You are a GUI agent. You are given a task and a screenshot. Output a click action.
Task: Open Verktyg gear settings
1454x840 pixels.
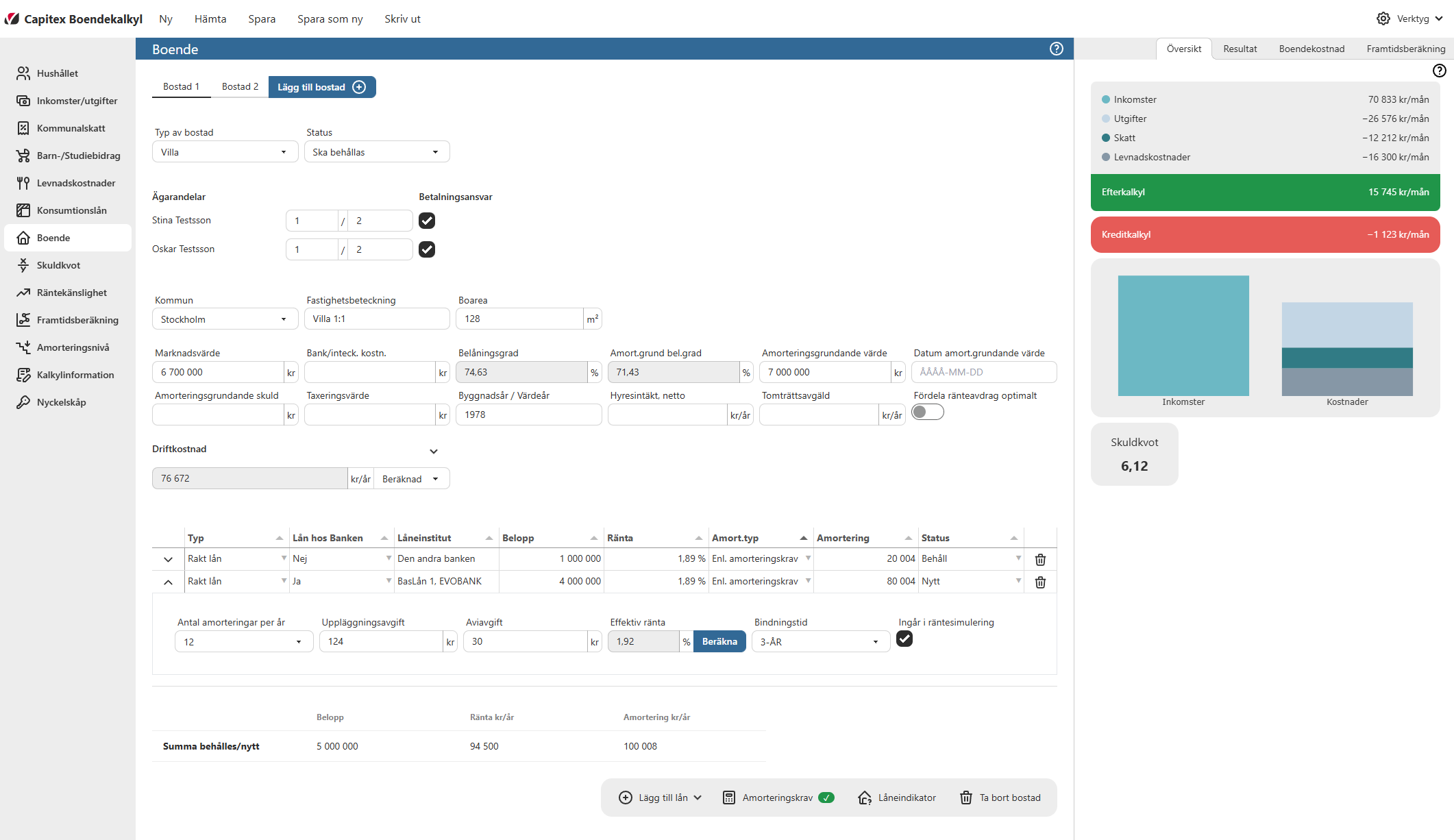(x=1383, y=18)
